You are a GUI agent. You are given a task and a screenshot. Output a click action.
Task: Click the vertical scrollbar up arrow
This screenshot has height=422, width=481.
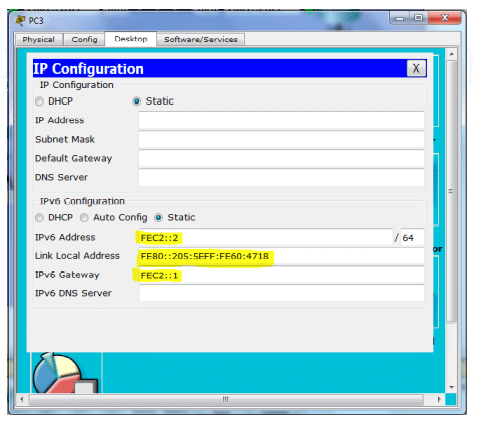[451, 54]
